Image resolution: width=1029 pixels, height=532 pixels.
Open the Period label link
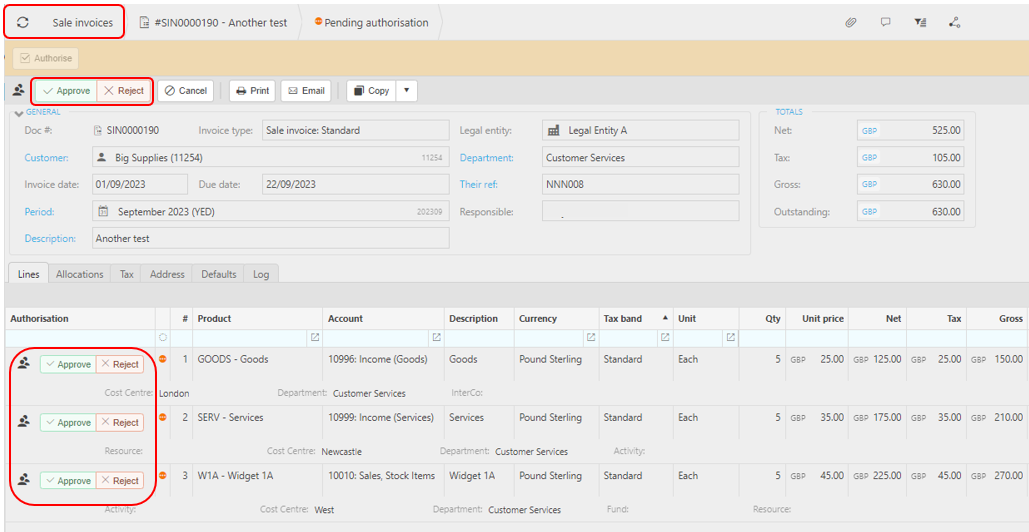[39, 212]
